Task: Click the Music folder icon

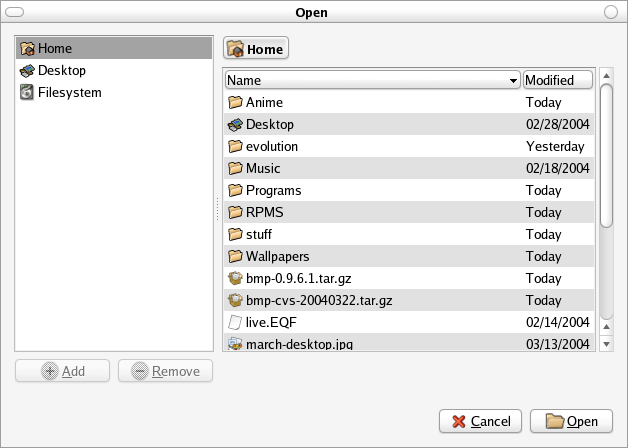Action: (x=235, y=168)
